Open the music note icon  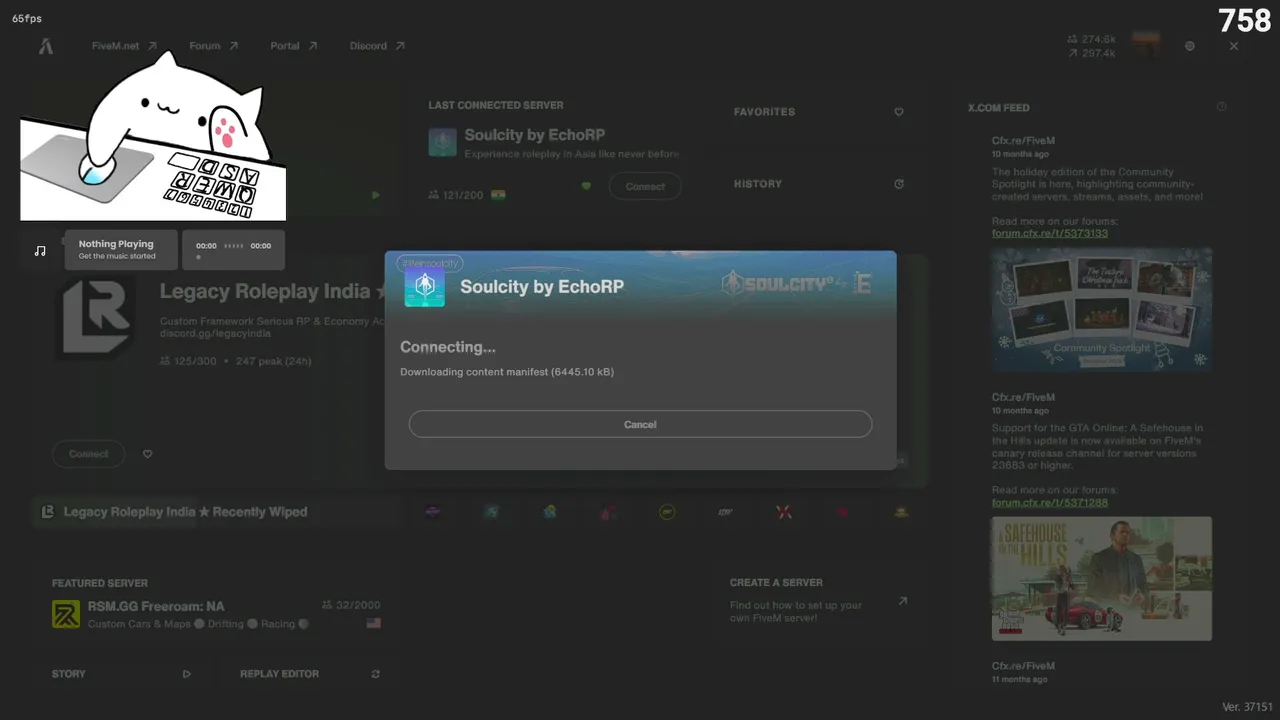40,250
